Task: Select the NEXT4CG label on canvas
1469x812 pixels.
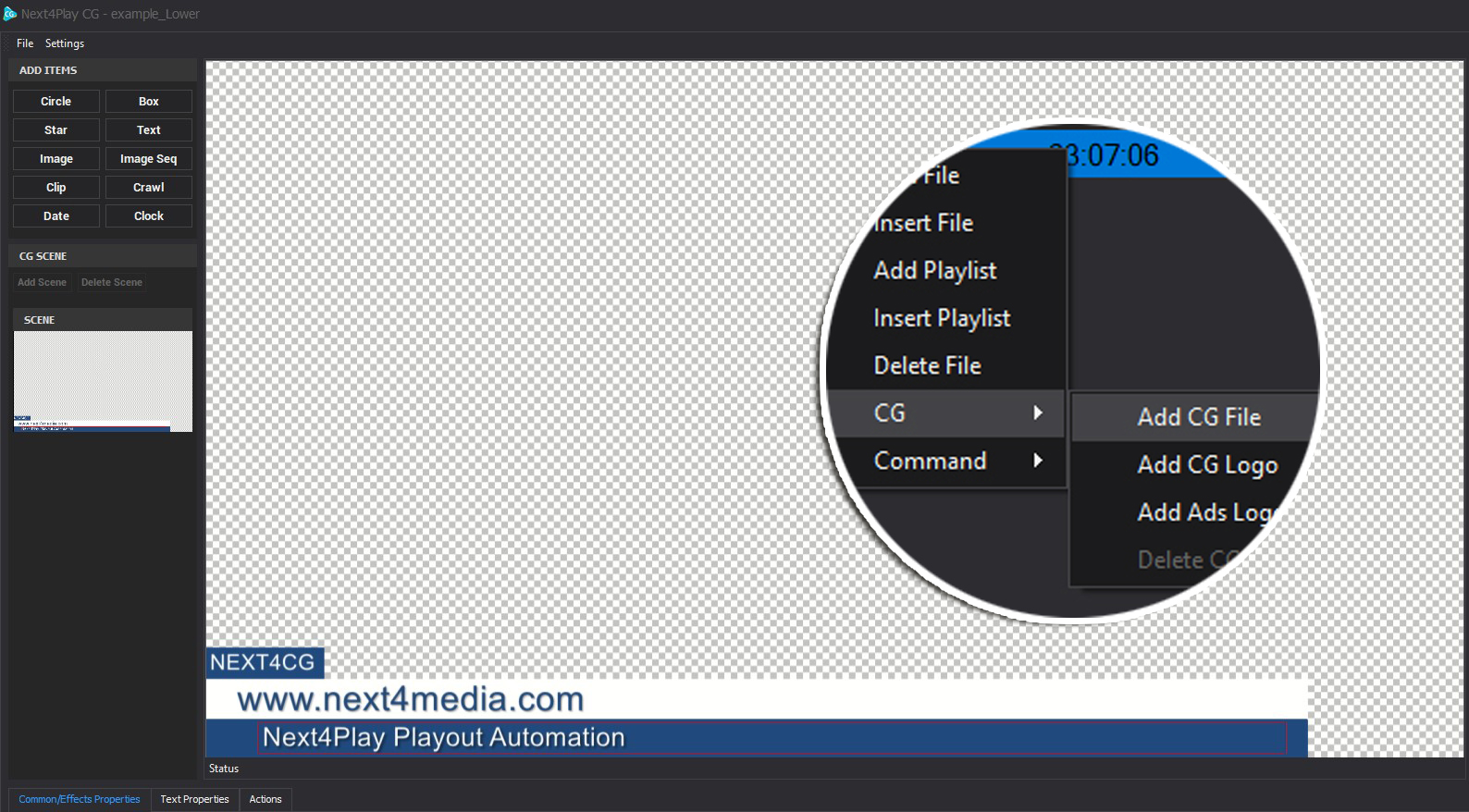Action: tap(264, 662)
